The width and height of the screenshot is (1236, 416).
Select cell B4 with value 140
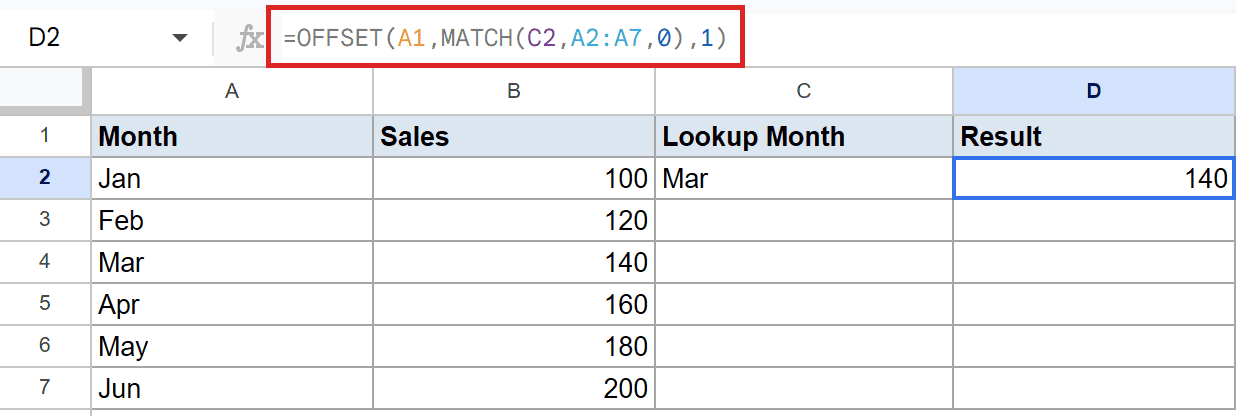coord(514,262)
